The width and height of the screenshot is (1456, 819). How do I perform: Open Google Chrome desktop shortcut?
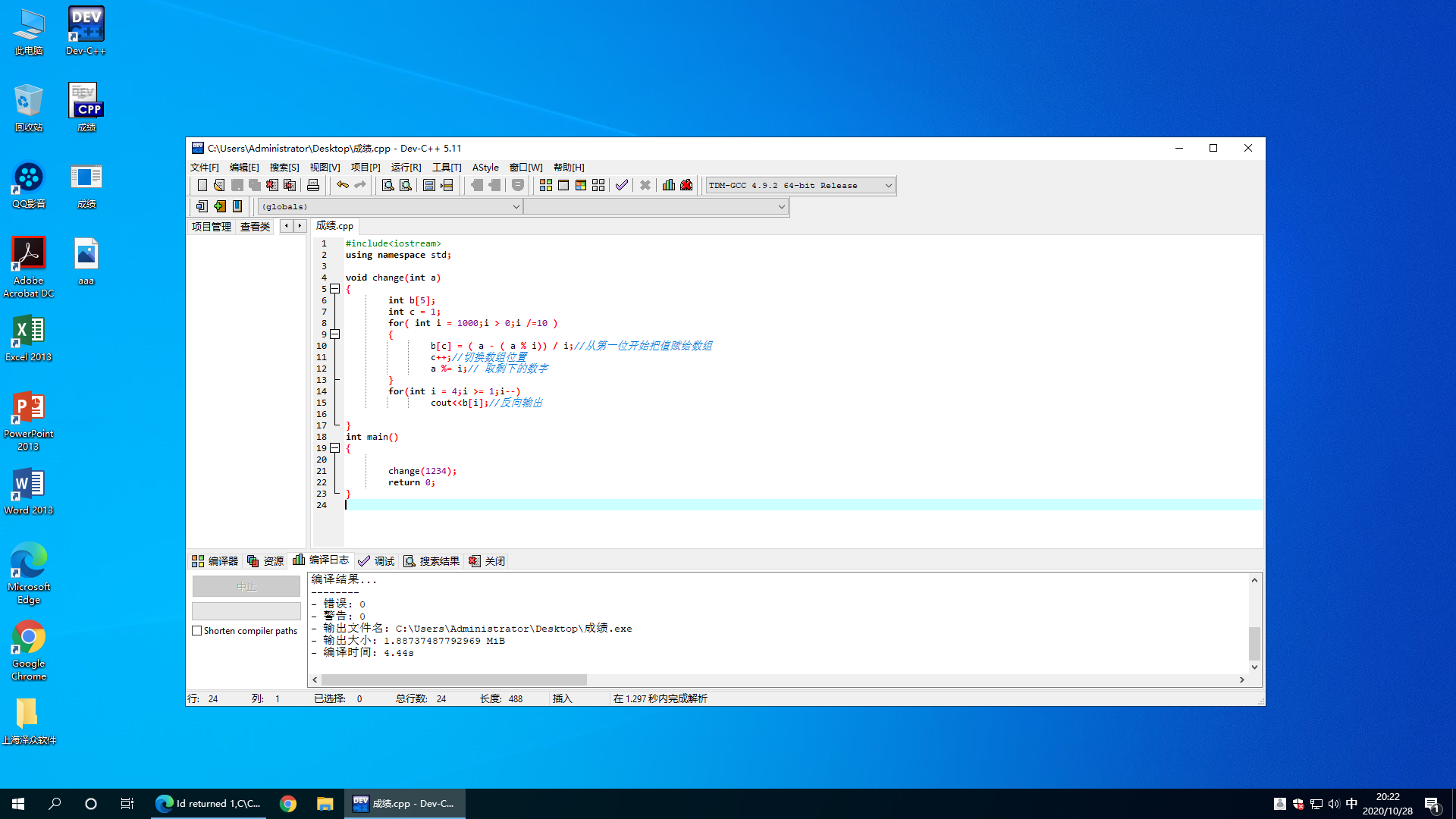point(29,651)
